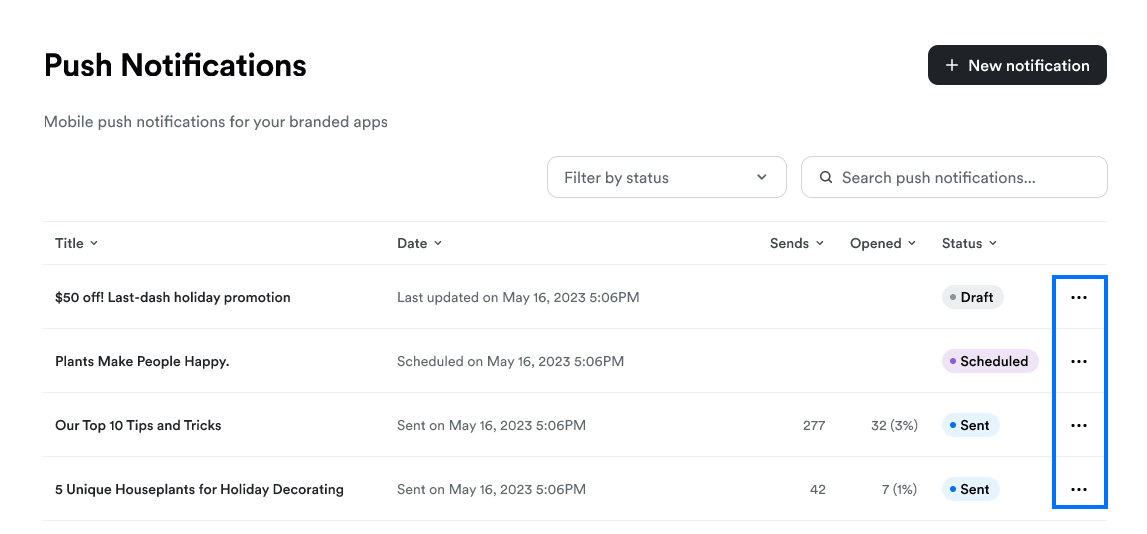Open more options for the Draft notification
Viewport: 1147px width, 534px height.
pos(1078,297)
